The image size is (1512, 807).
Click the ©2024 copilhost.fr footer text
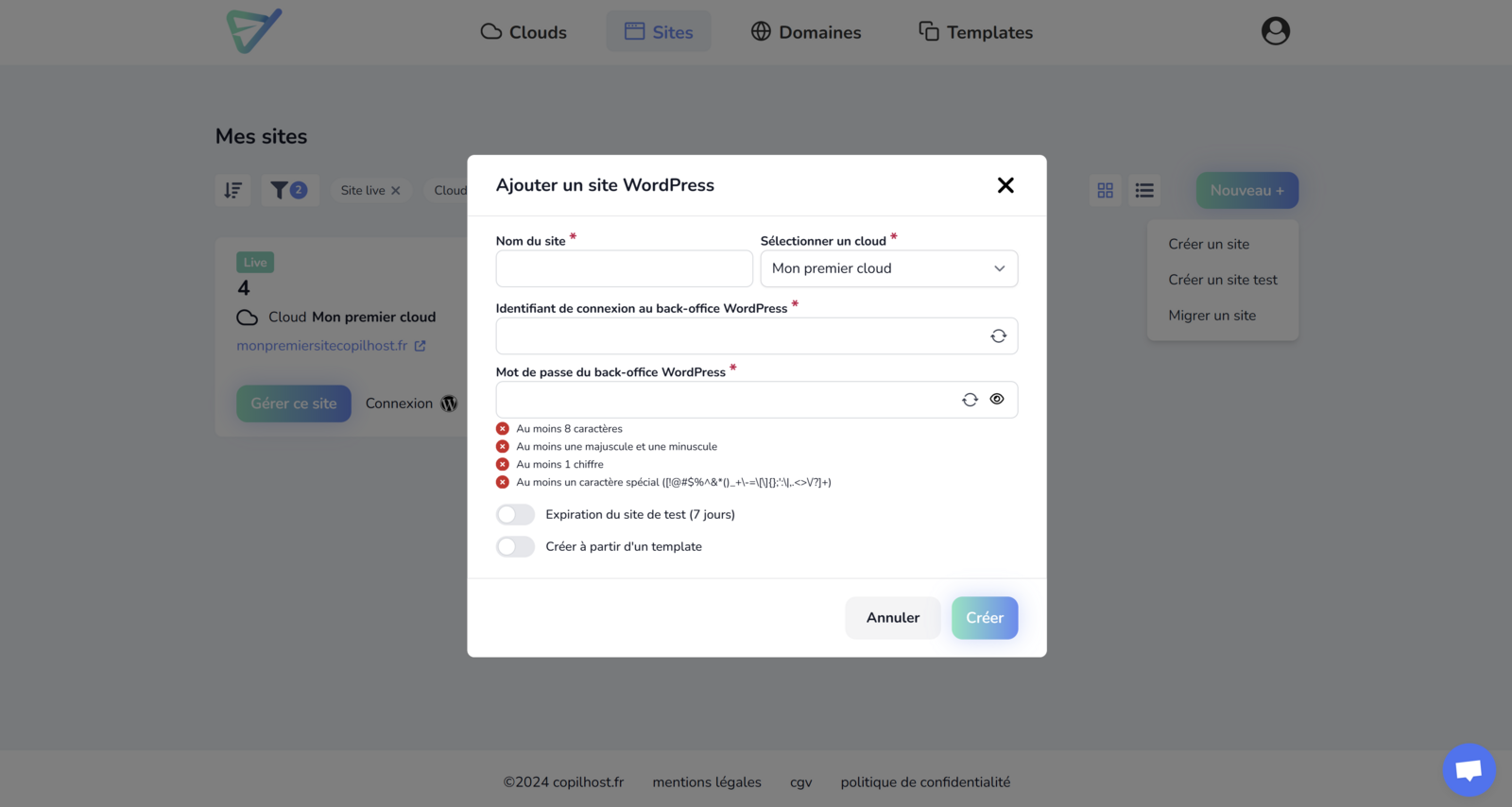[563, 782]
